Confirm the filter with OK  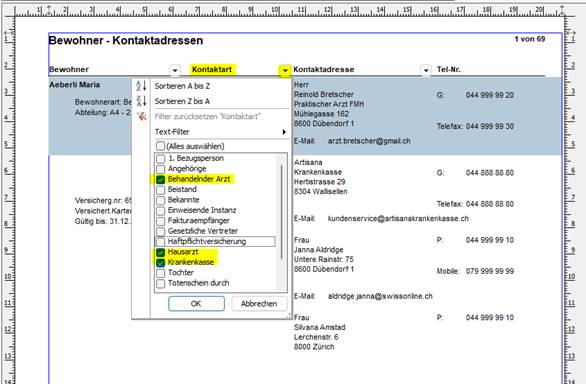(196, 304)
